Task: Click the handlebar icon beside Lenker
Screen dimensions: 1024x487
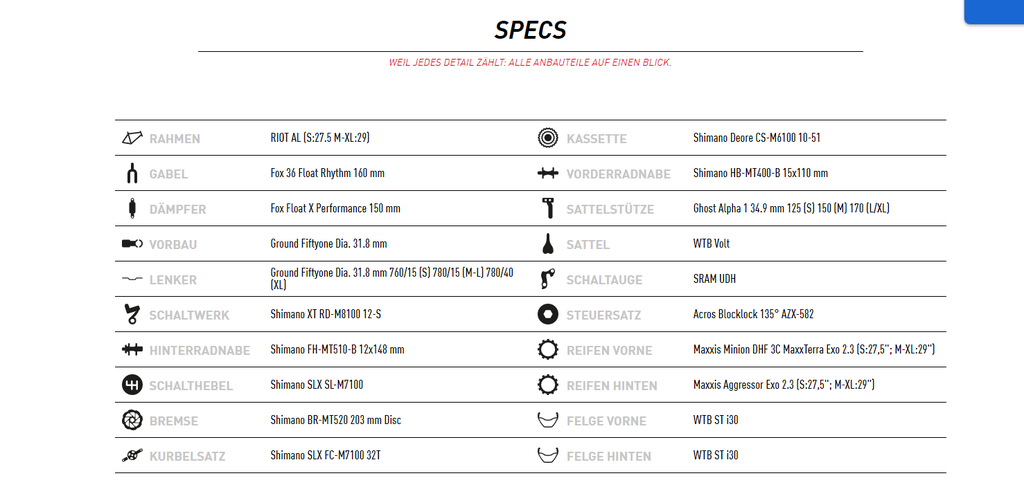Action: click(x=132, y=279)
